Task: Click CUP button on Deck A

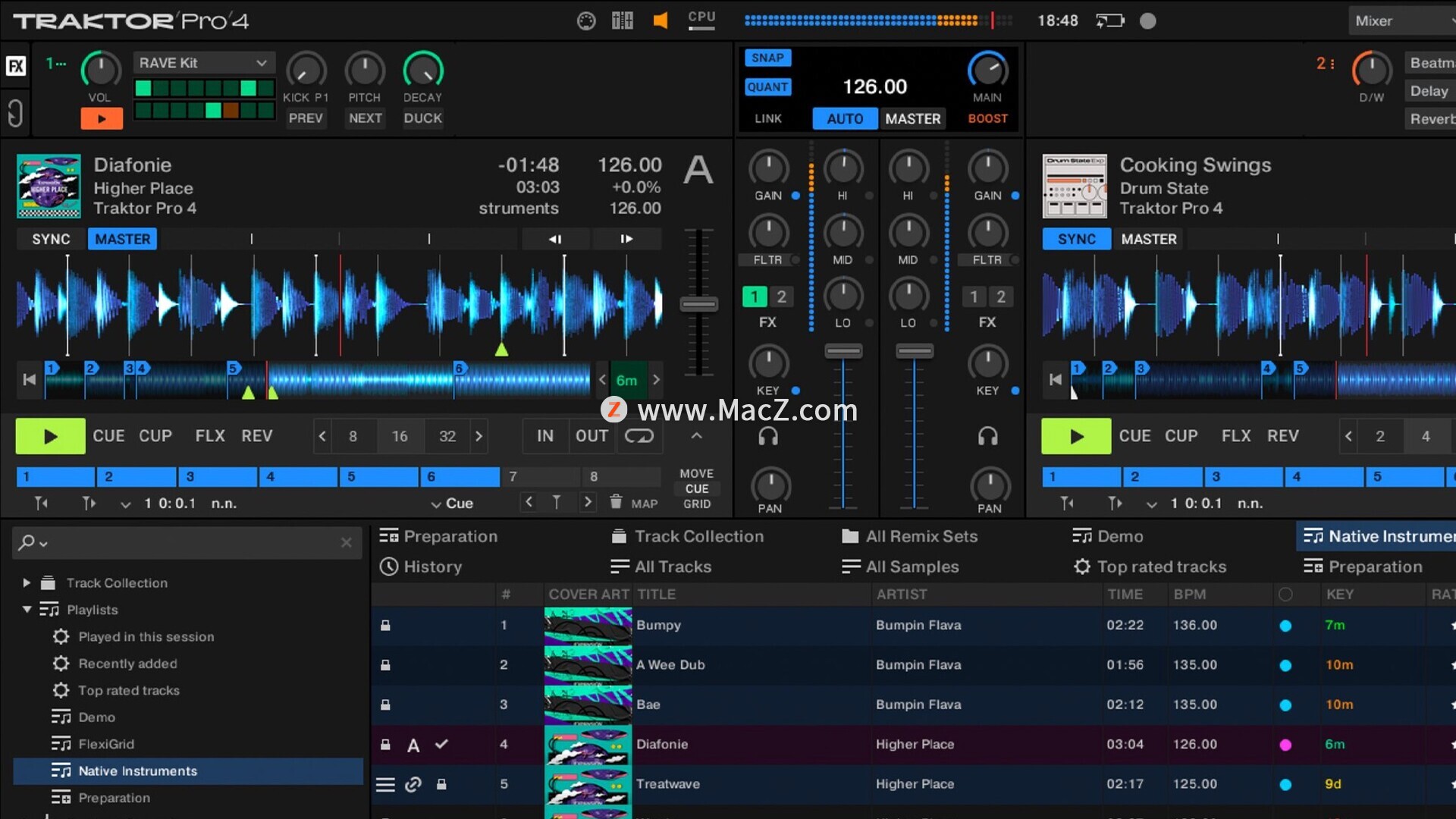Action: pyautogui.click(x=155, y=436)
